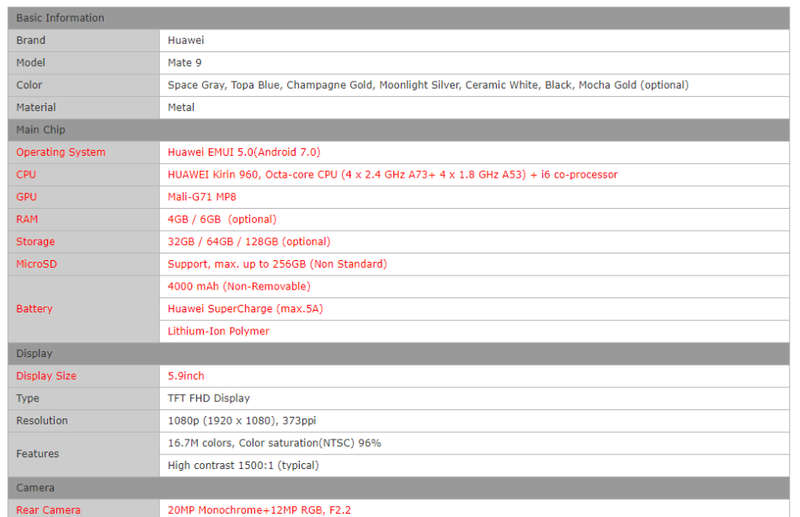Image resolution: width=800 pixels, height=517 pixels.
Task: Click the Mate 9 model value
Action: (x=185, y=63)
